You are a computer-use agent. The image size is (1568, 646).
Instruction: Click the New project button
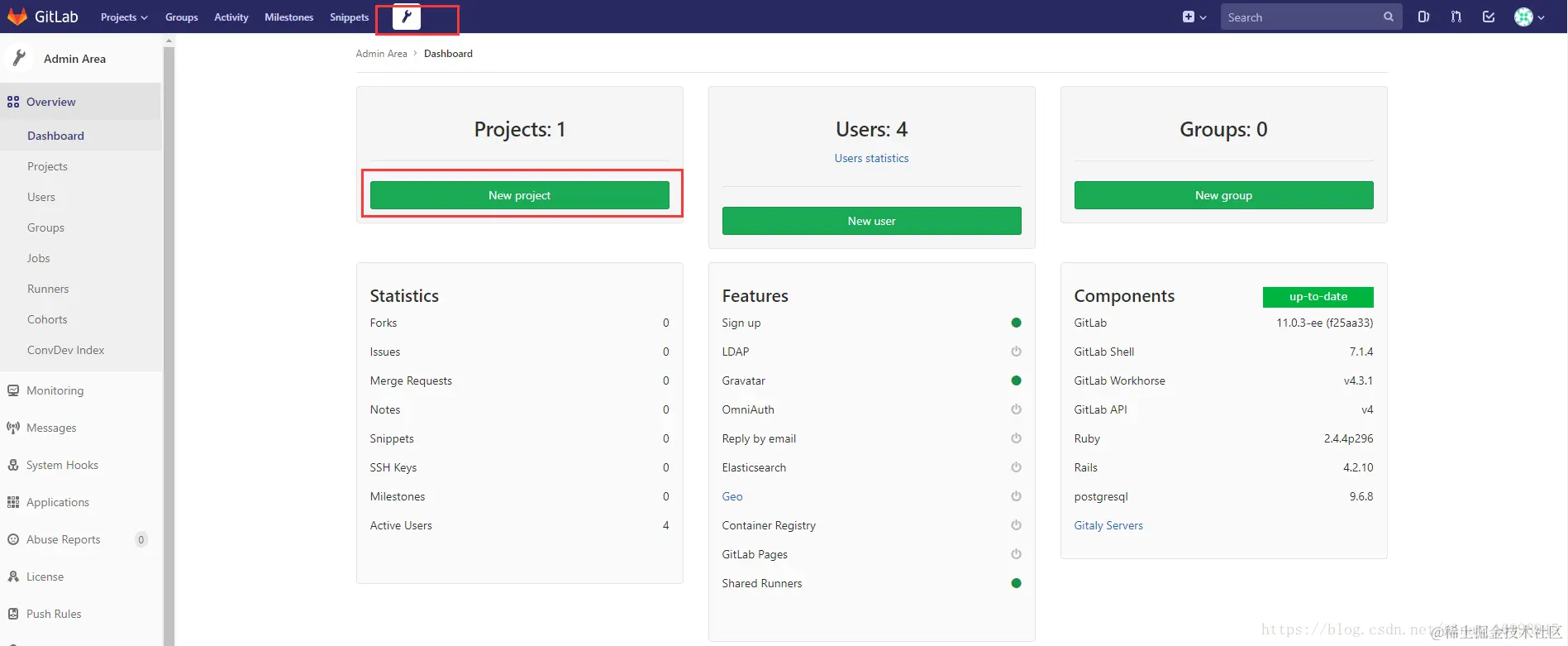[x=519, y=195]
